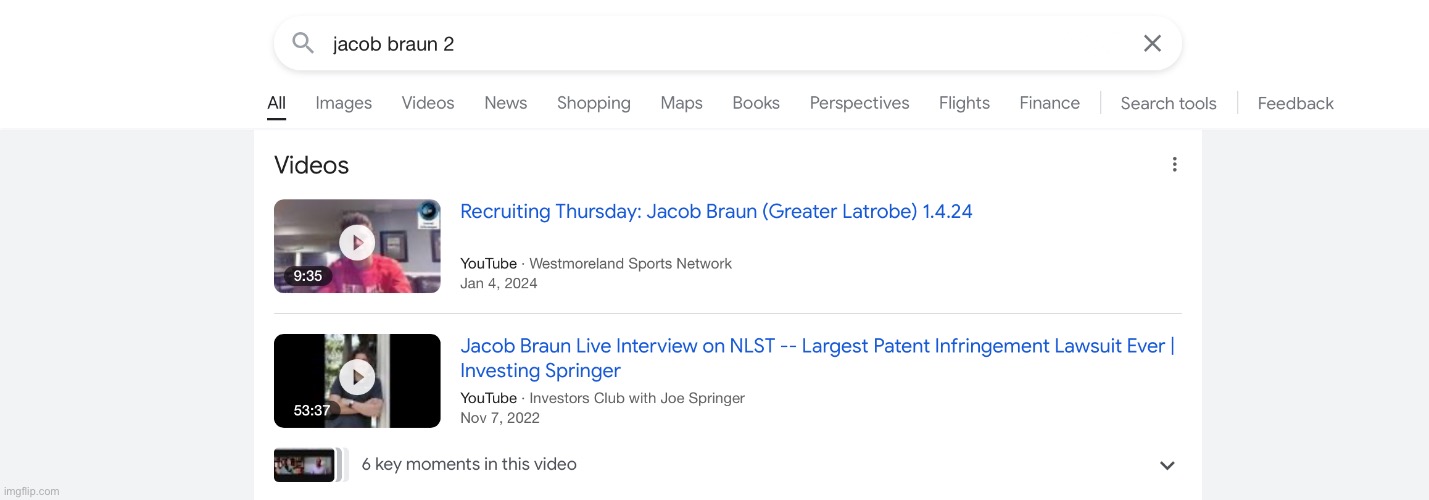1429x500 pixels.
Task: Switch to the Images tab
Action: click(x=343, y=103)
